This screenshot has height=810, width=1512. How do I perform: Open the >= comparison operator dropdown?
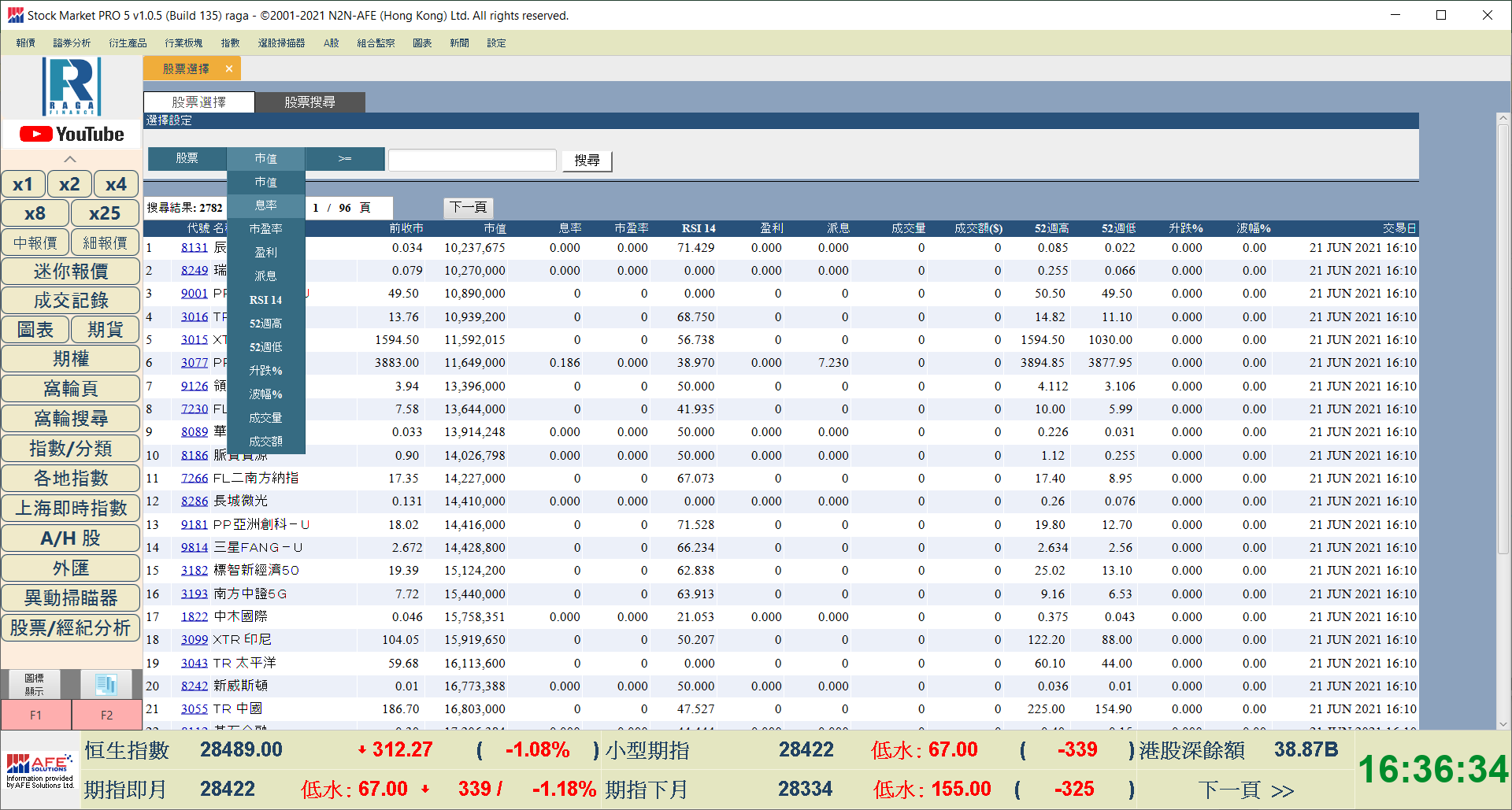point(345,159)
